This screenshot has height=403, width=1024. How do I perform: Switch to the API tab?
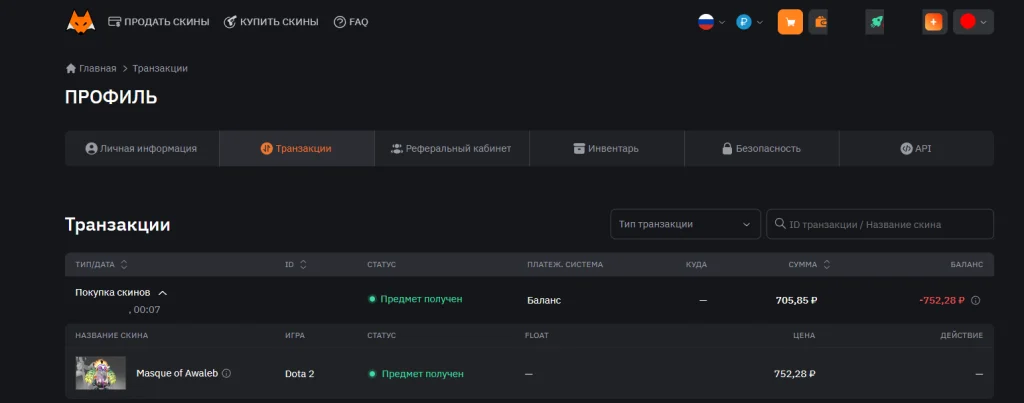[916, 148]
